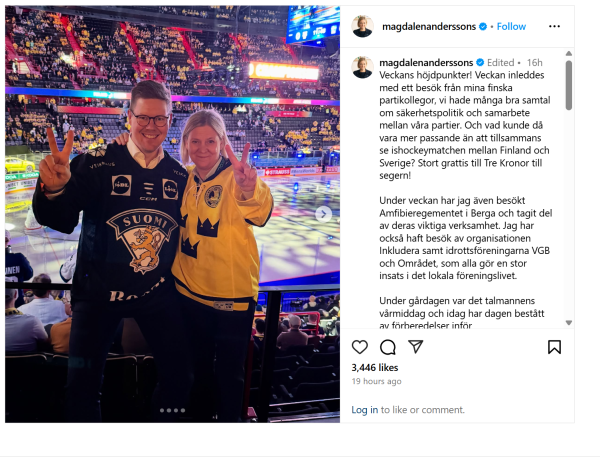600x457 pixels.
Task: View the 3,446 likes list
Action: coord(375,367)
